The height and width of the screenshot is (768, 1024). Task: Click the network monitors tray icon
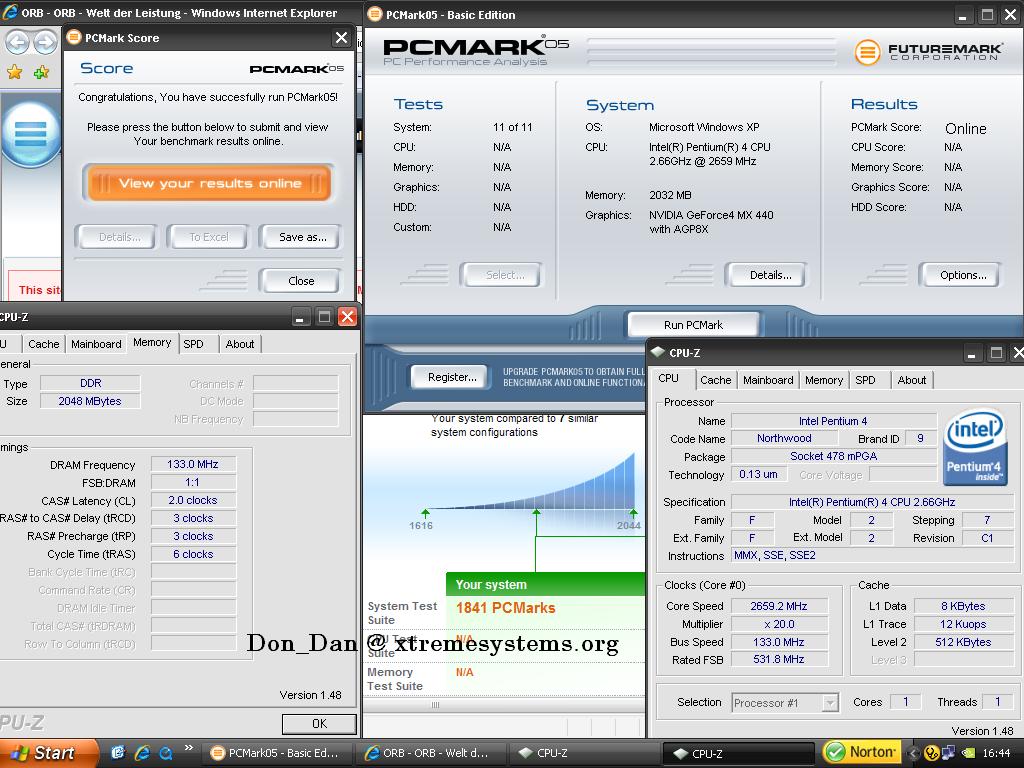(948, 753)
